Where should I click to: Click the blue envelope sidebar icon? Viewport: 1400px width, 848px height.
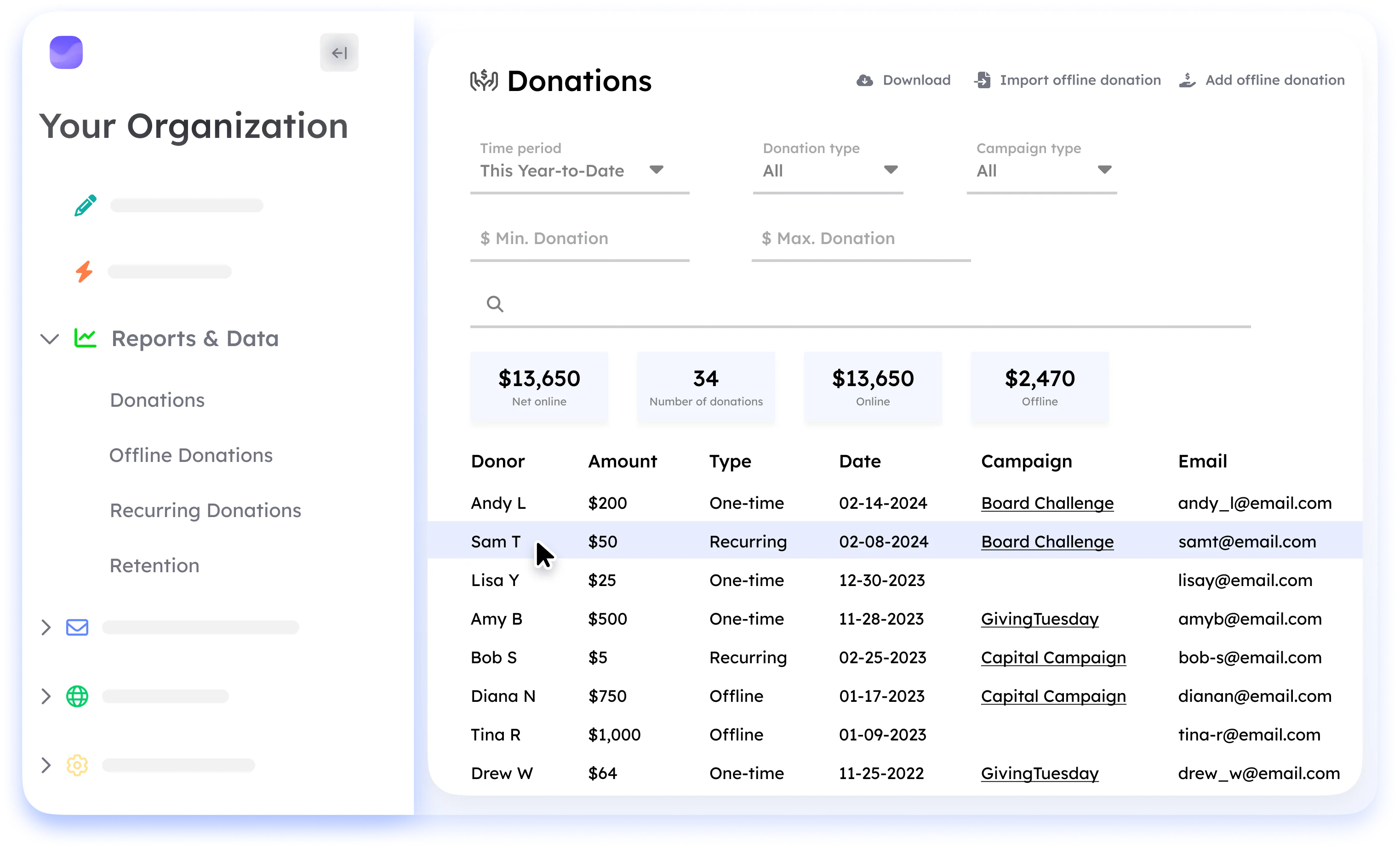(x=77, y=627)
